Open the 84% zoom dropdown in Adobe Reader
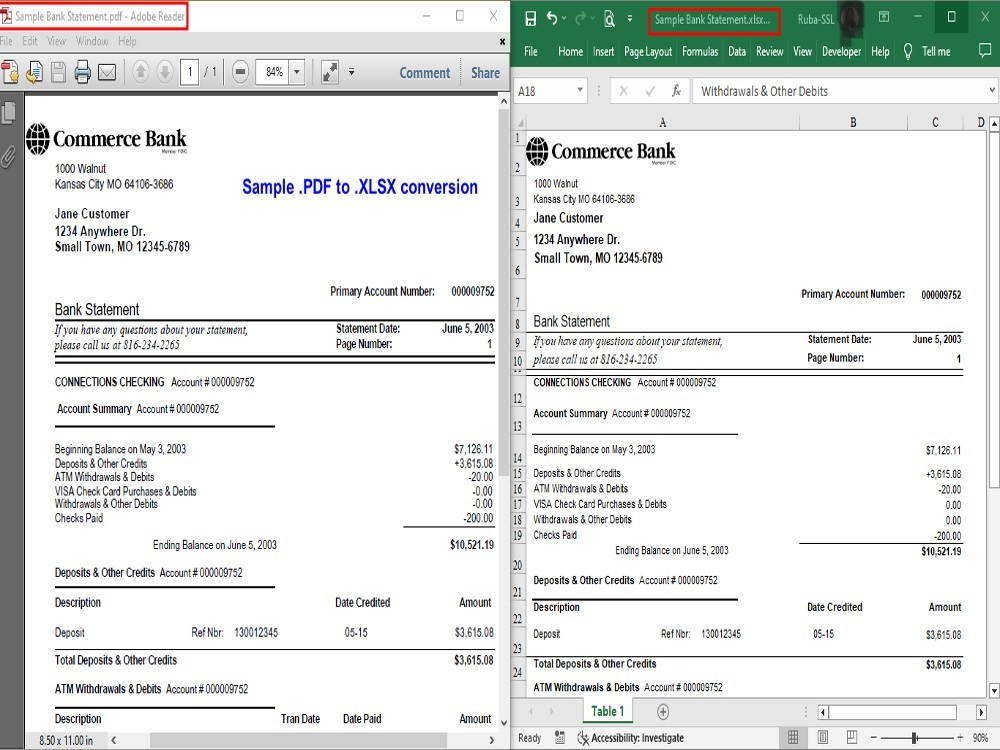 [297, 72]
